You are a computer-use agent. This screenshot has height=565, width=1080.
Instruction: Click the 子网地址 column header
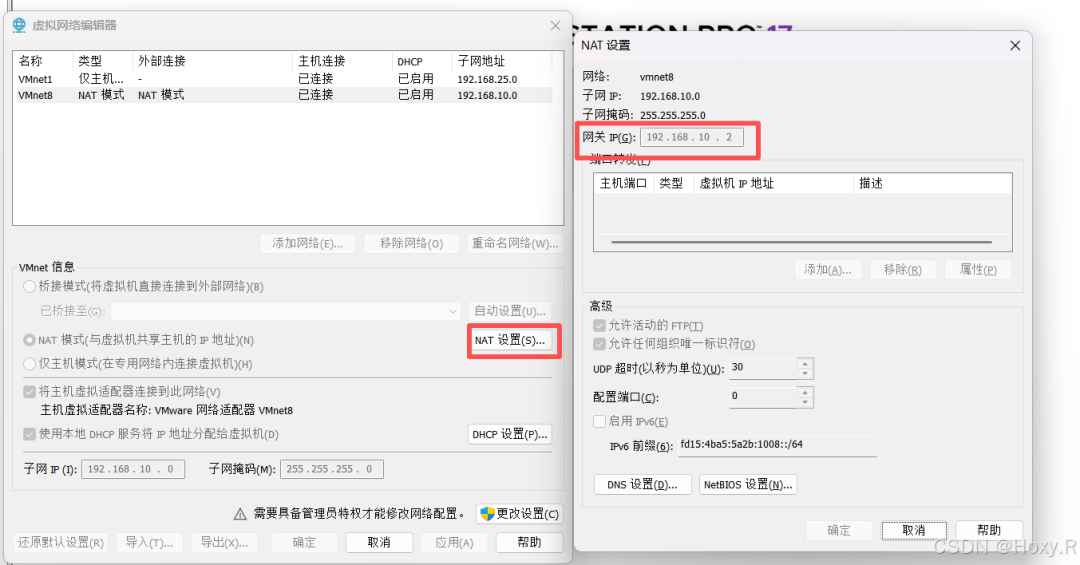click(x=502, y=61)
